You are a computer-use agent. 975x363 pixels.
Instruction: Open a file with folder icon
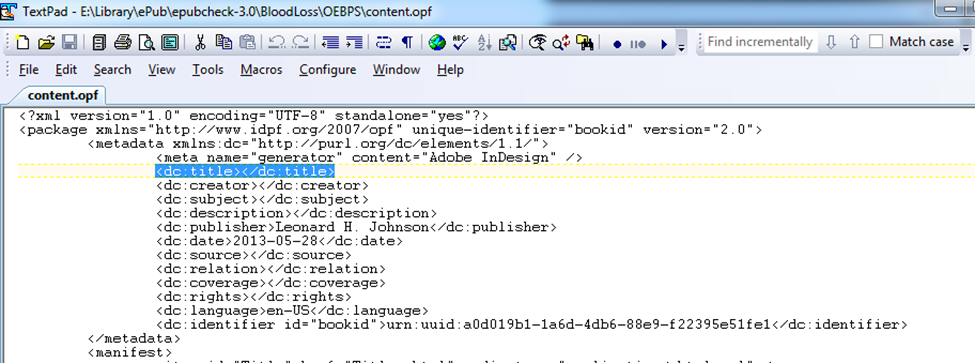[46, 42]
